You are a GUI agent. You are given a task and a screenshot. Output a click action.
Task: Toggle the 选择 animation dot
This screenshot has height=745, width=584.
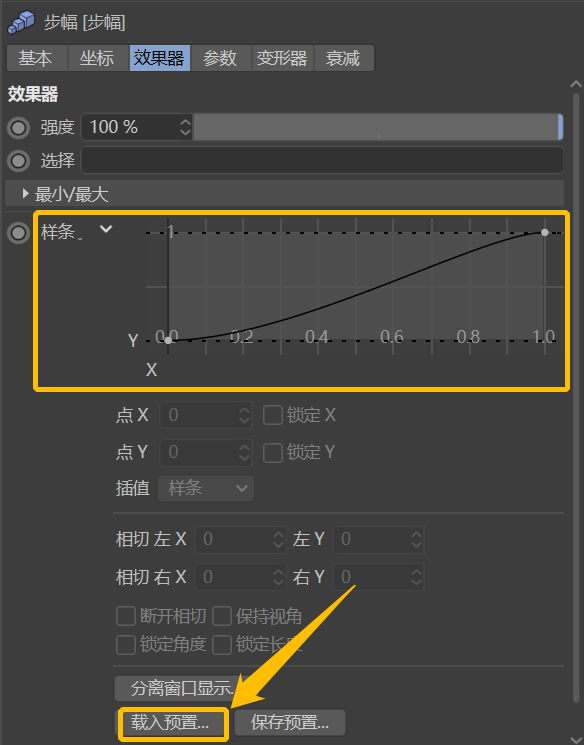point(19,161)
